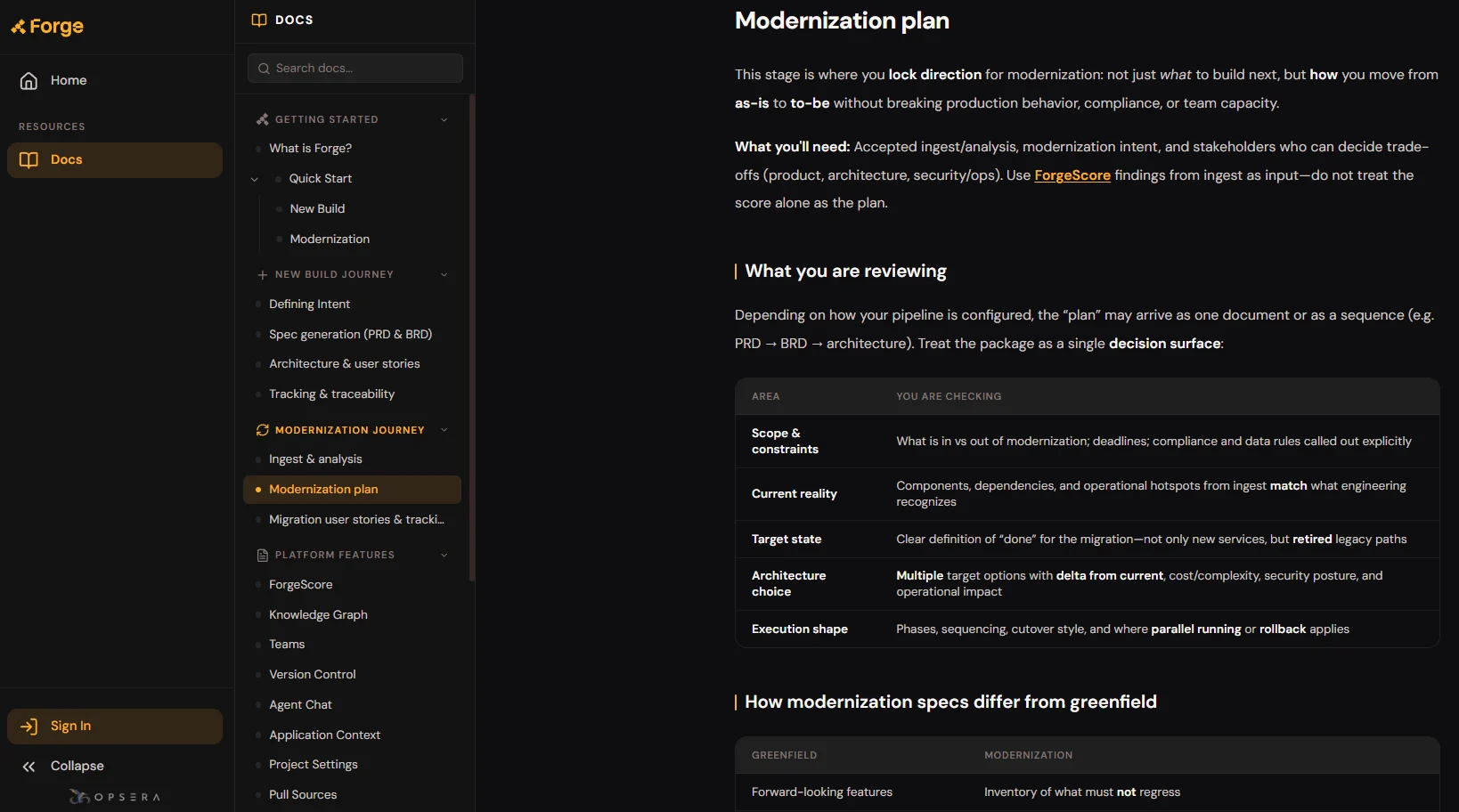Follow the ForgeScore link in text
The height and width of the screenshot is (812, 1459).
1072,175
